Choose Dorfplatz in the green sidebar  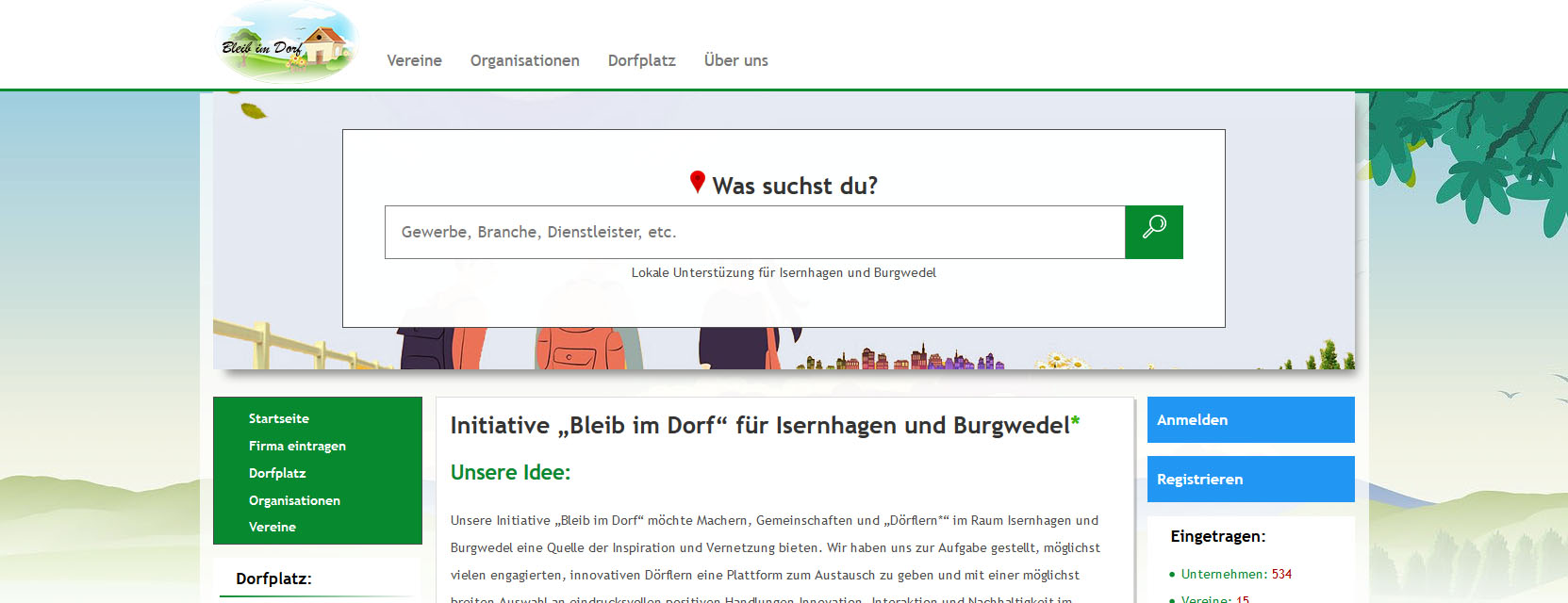(277, 473)
